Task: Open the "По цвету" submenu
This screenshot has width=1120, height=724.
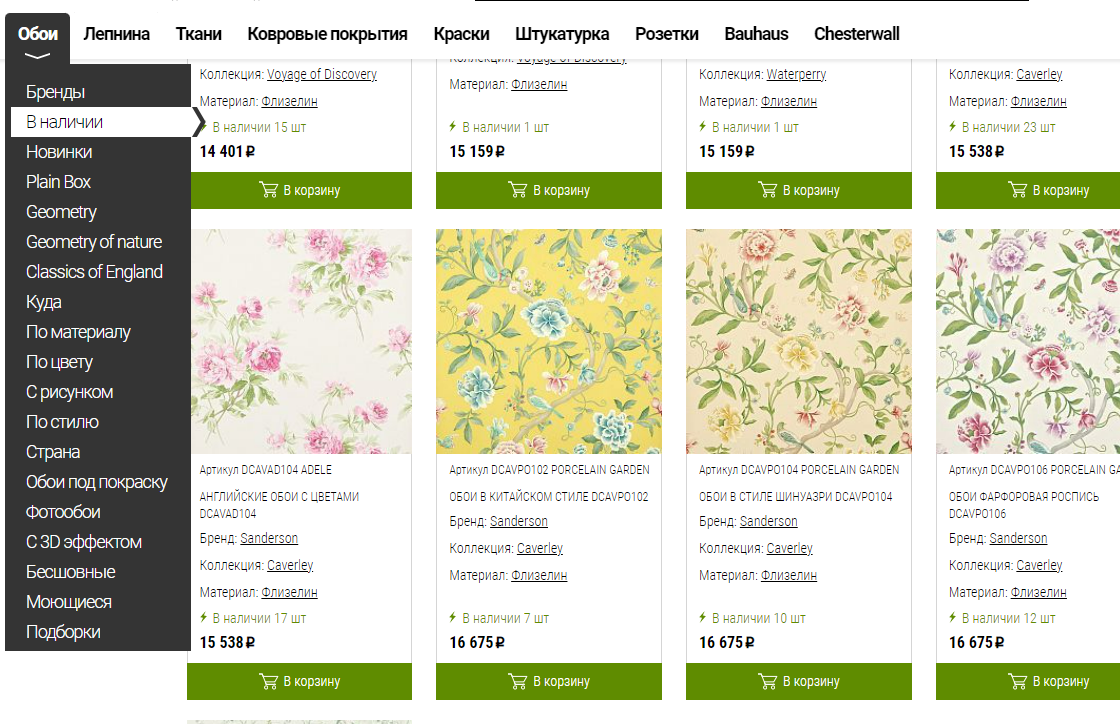Action: (59, 362)
